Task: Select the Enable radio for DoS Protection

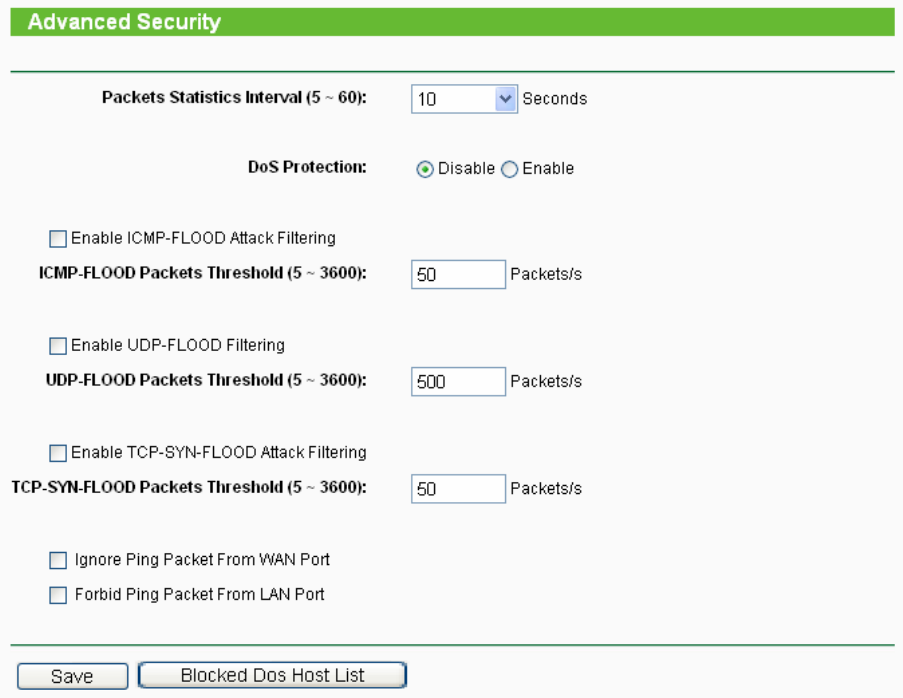Action: click(x=510, y=169)
